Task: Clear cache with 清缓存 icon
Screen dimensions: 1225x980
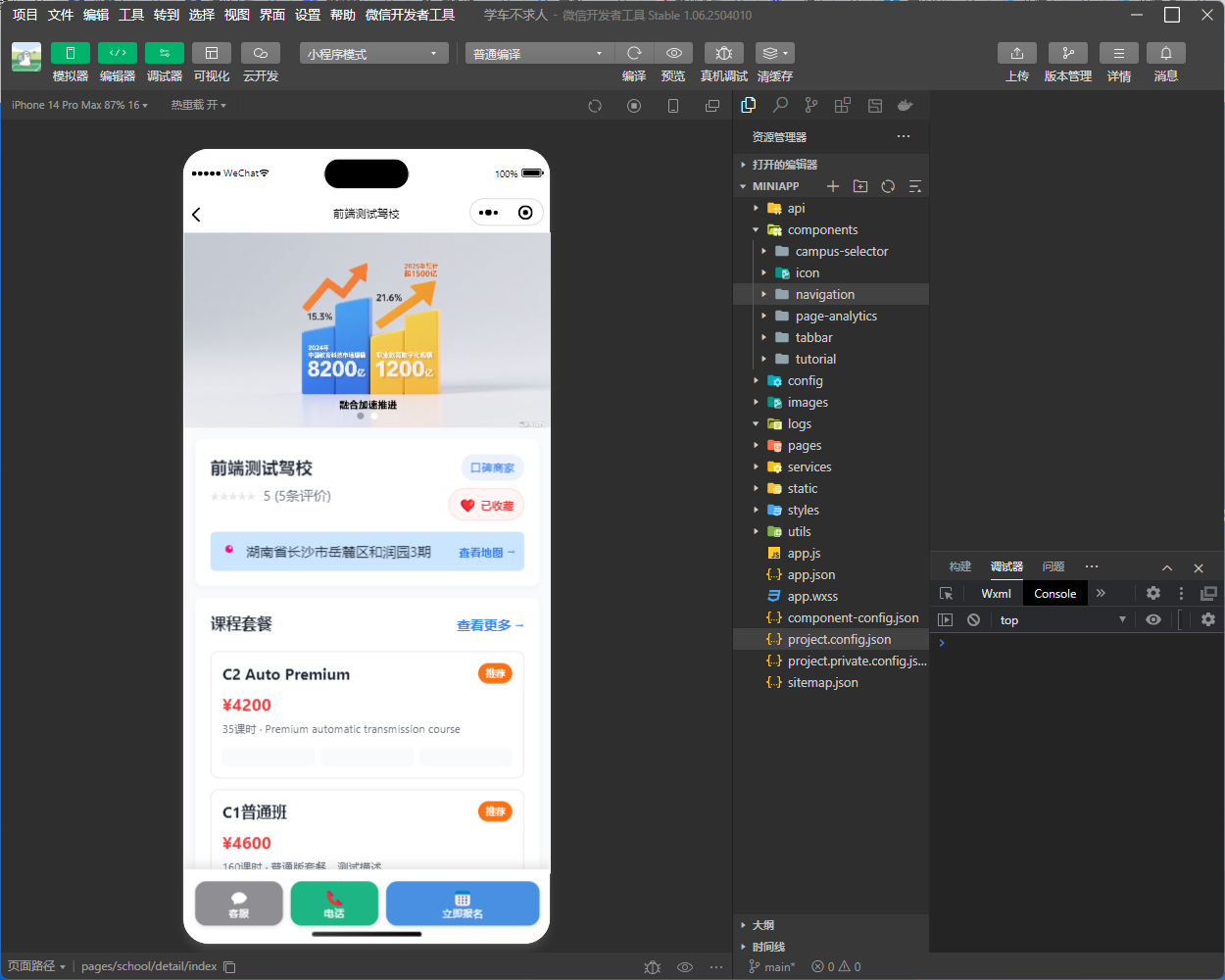Action: (774, 53)
